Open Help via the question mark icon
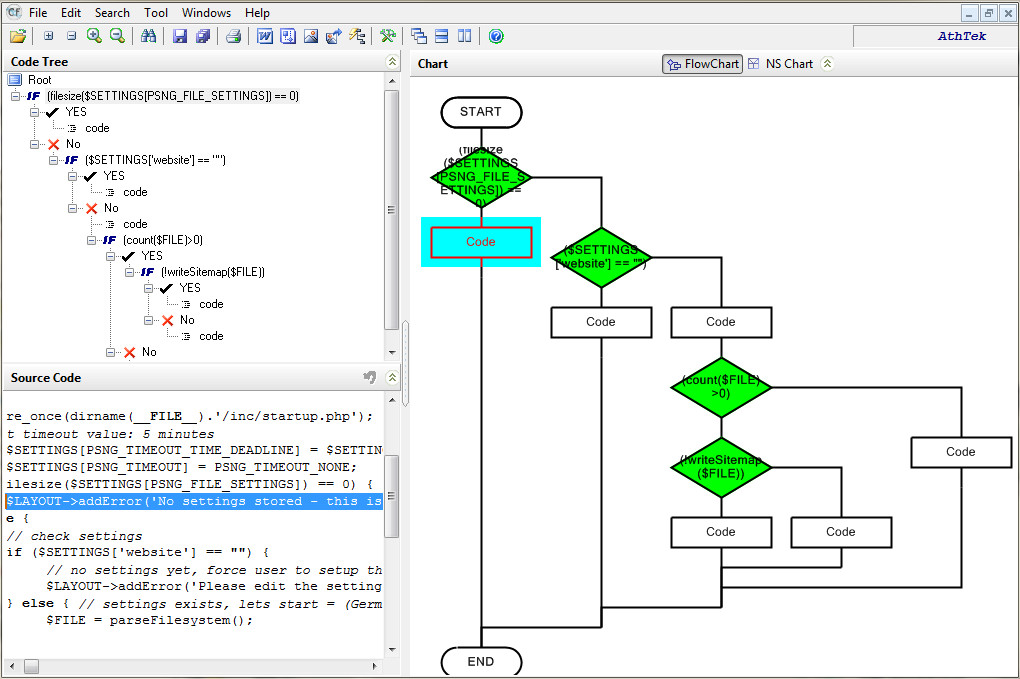The image size is (1020, 679). 495,35
